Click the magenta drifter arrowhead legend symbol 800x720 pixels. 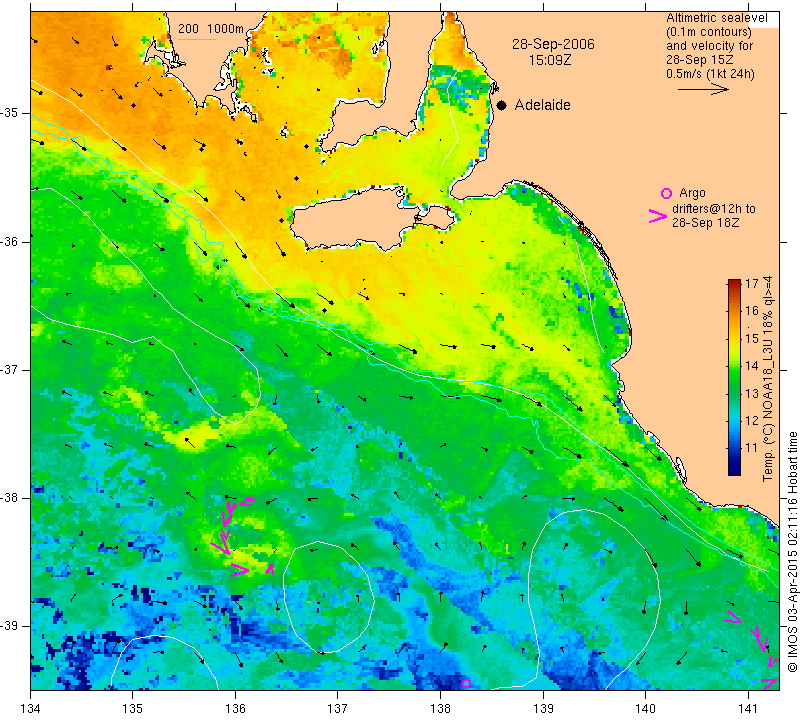[658, 216]
